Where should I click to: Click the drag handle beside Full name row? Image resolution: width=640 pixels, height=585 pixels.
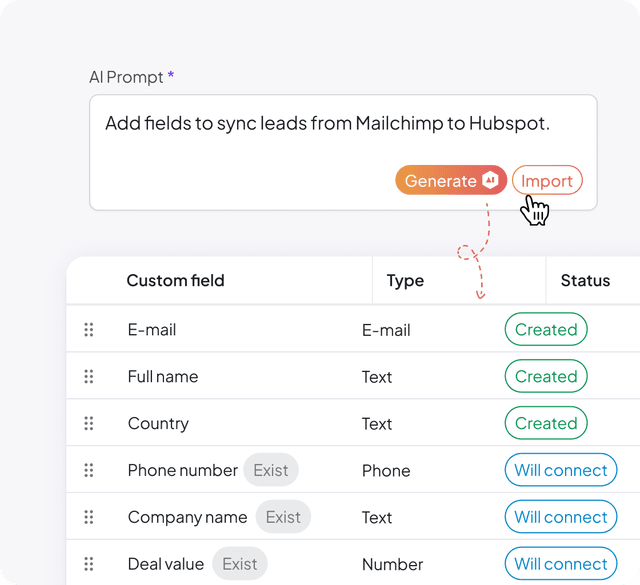[x=89, y=377]
